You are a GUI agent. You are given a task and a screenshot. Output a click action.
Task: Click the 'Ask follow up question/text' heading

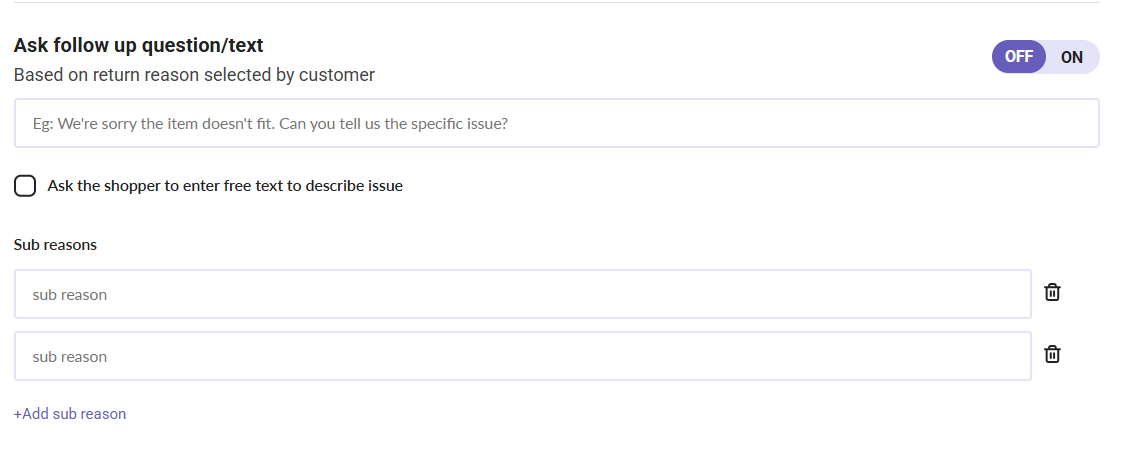click(138, 45)
